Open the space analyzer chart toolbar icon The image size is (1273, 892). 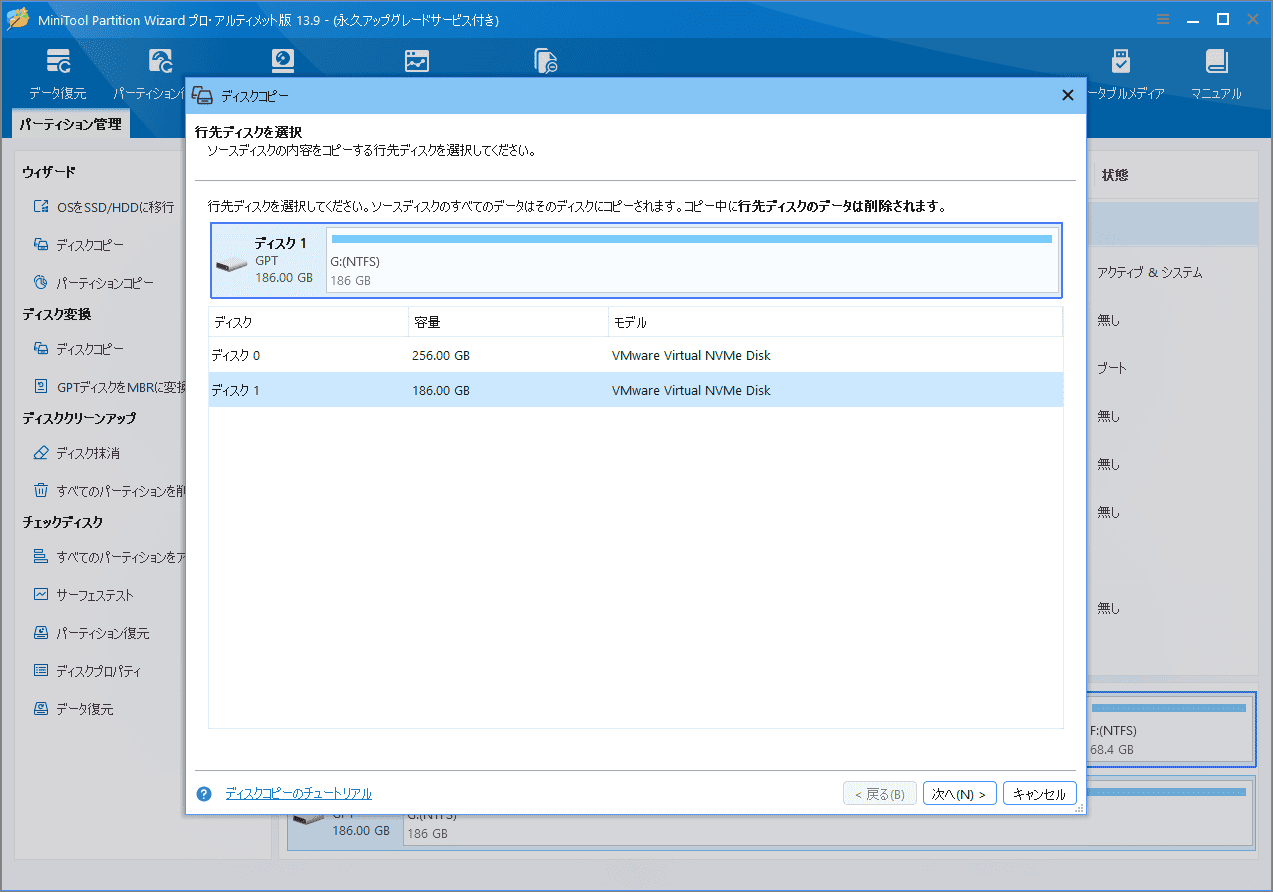(417, 61)
